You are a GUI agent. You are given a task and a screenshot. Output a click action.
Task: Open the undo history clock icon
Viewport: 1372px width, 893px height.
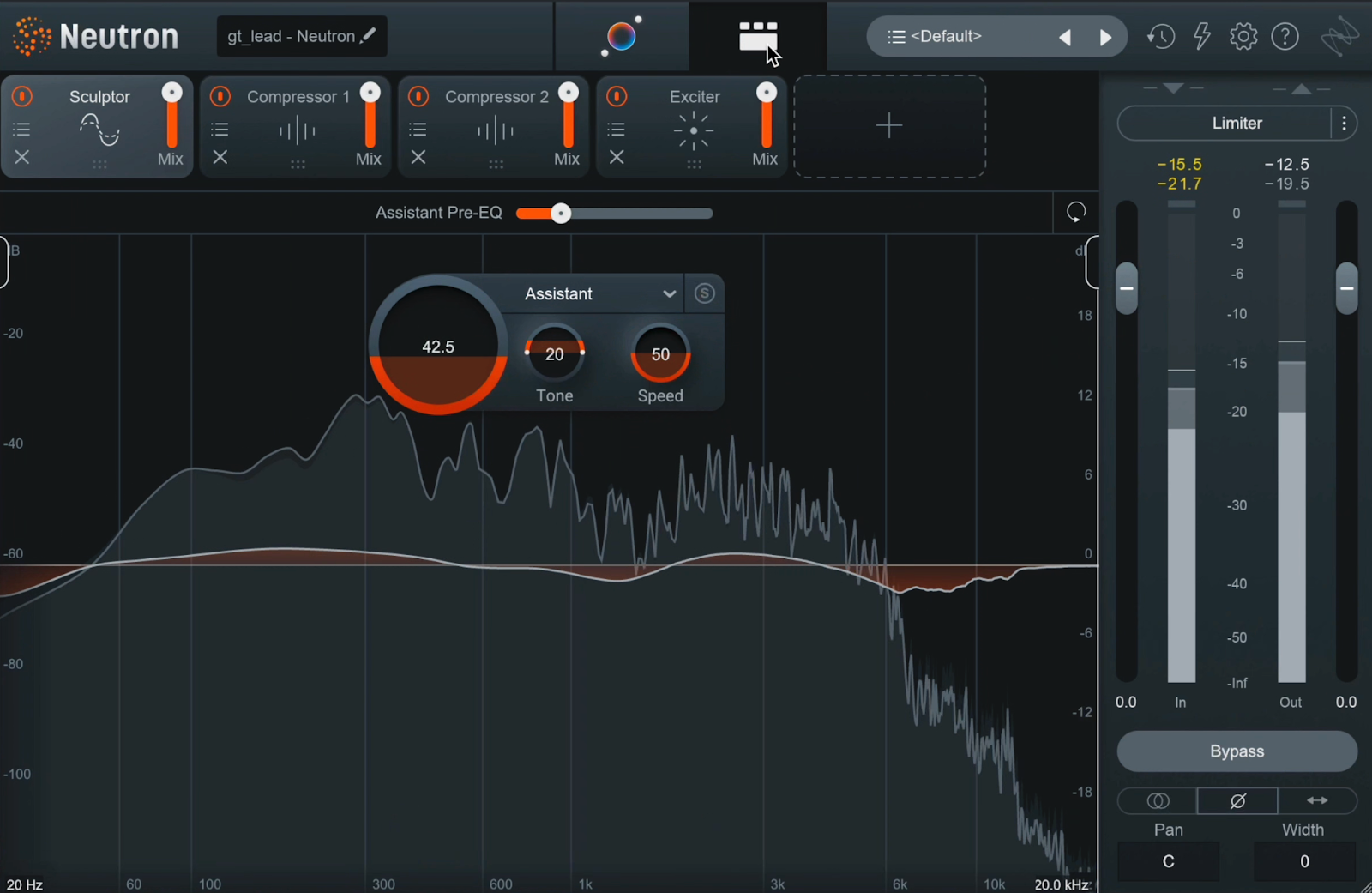1161,36
